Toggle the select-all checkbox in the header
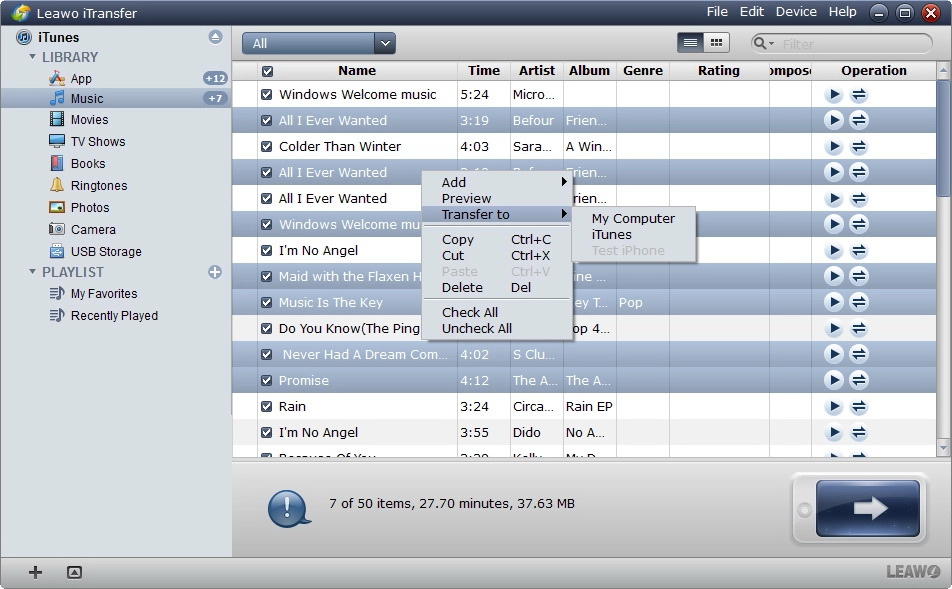 pos(265,70)
